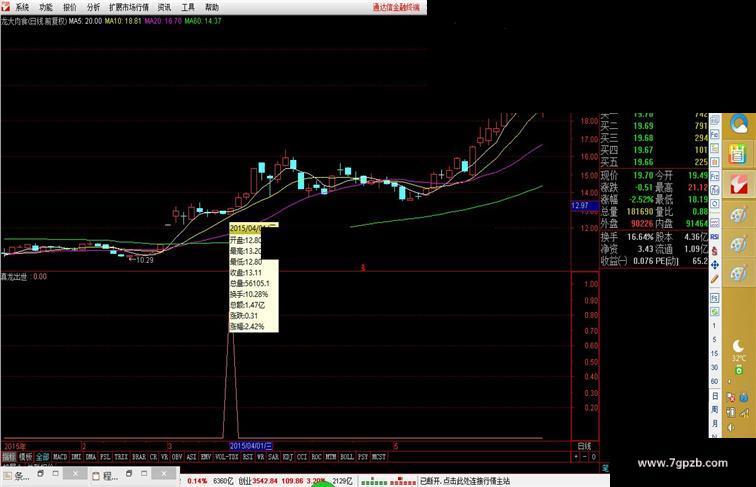Open the cloud browser icon in taskbar

[x=739, y=124]
